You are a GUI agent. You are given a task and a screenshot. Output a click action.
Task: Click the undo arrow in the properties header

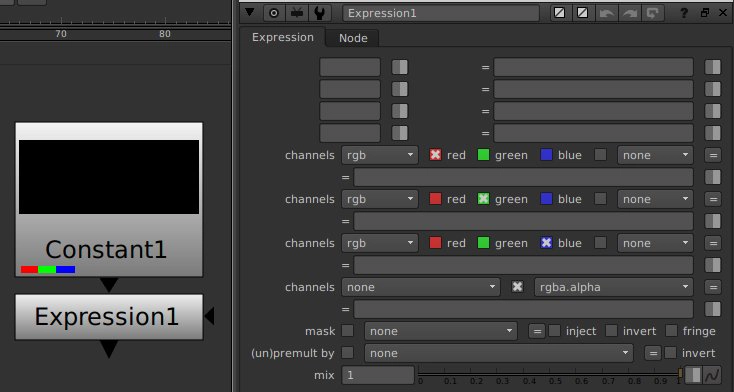(x=607, y=13)
